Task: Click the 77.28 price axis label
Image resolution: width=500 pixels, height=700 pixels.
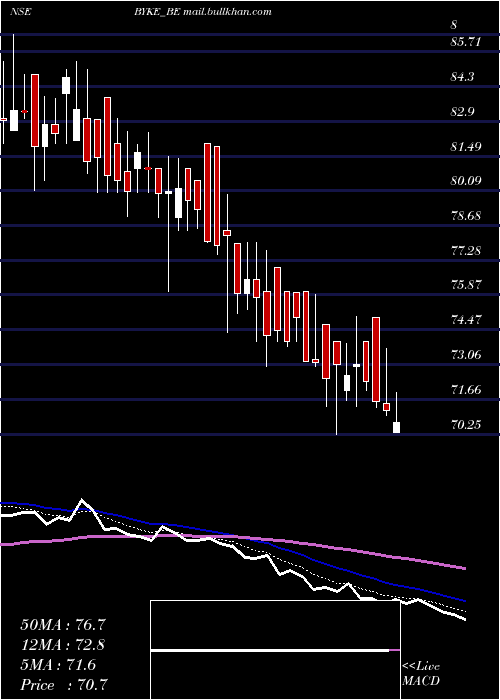Action: click(466, 251)
